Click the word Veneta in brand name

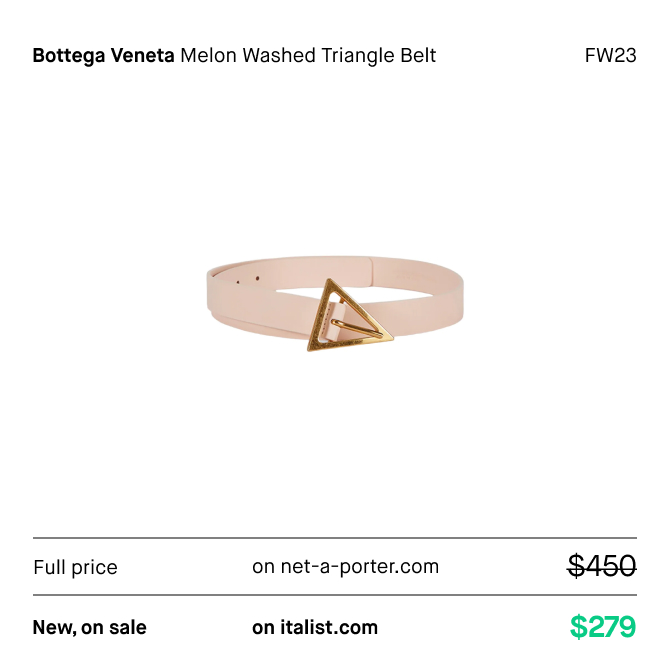pyautogui.click(x=143, y=56)
